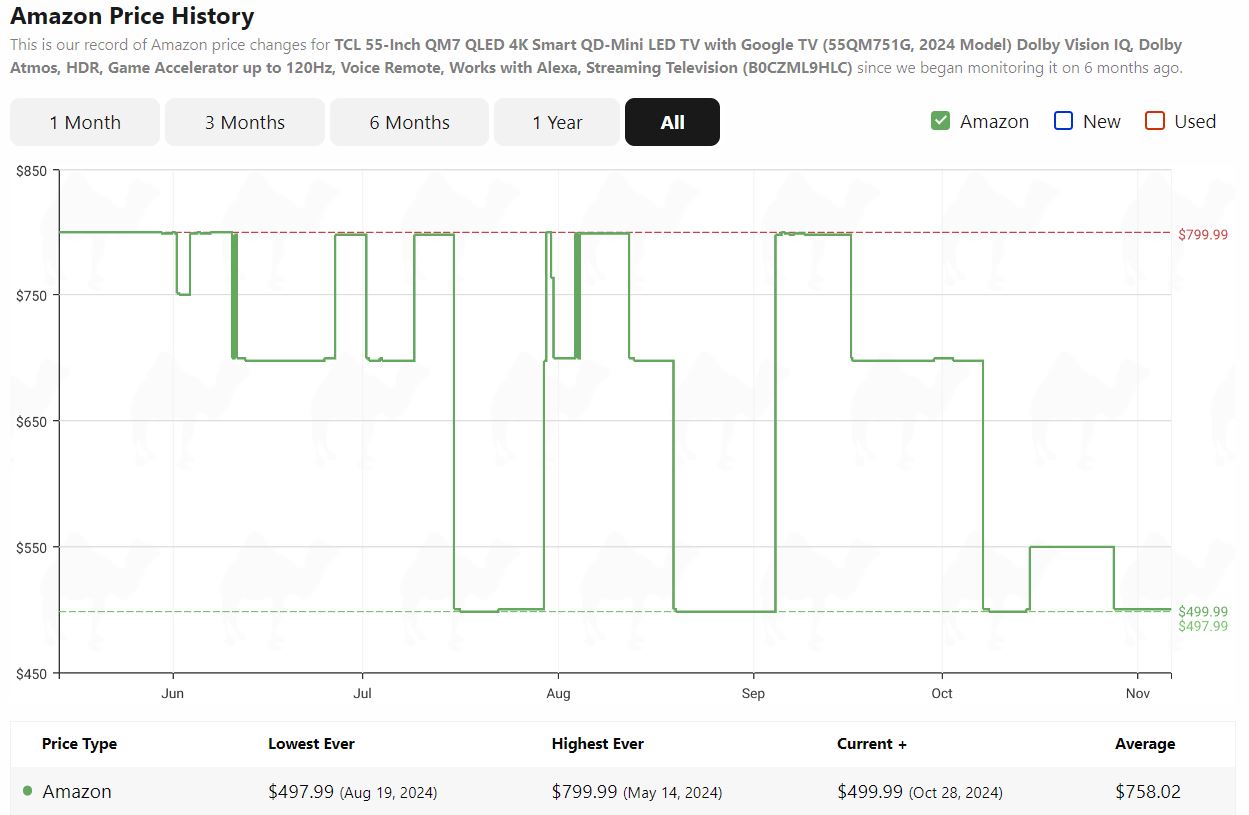Select the 3 Months range tab
The image size is (1249, 815).
[245, 122]
